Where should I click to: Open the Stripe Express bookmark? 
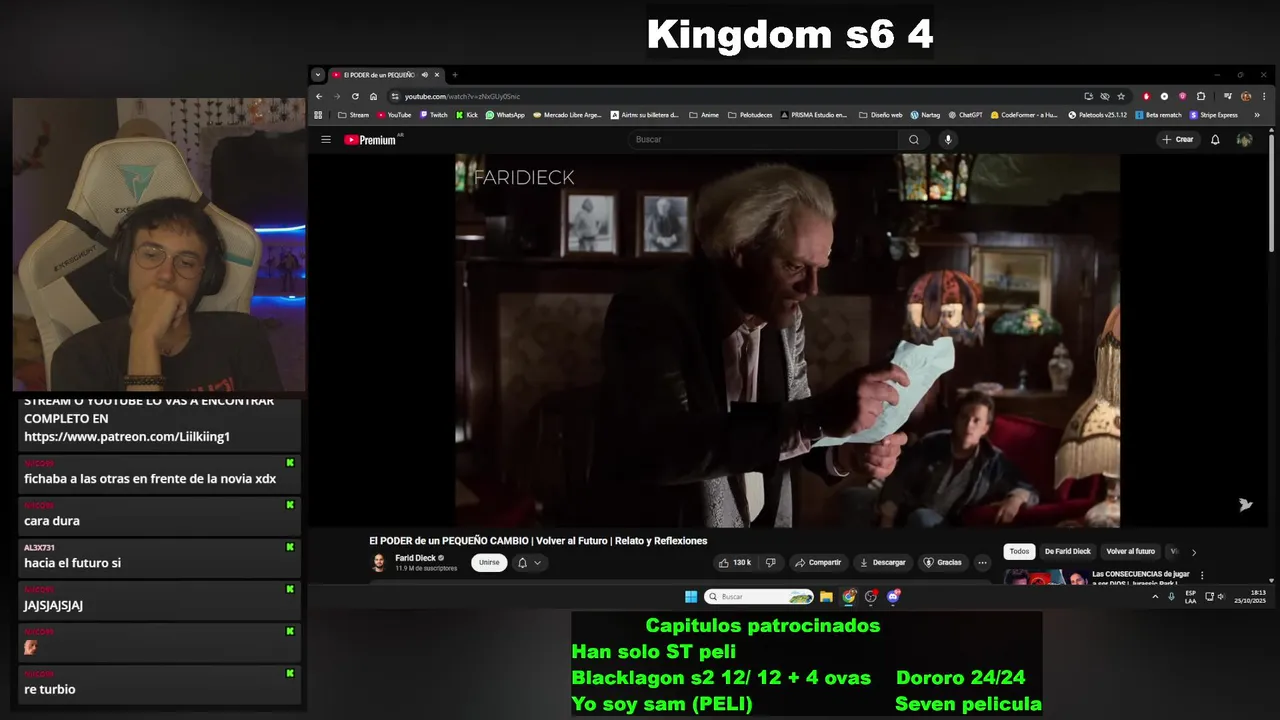coord(1213,115)
